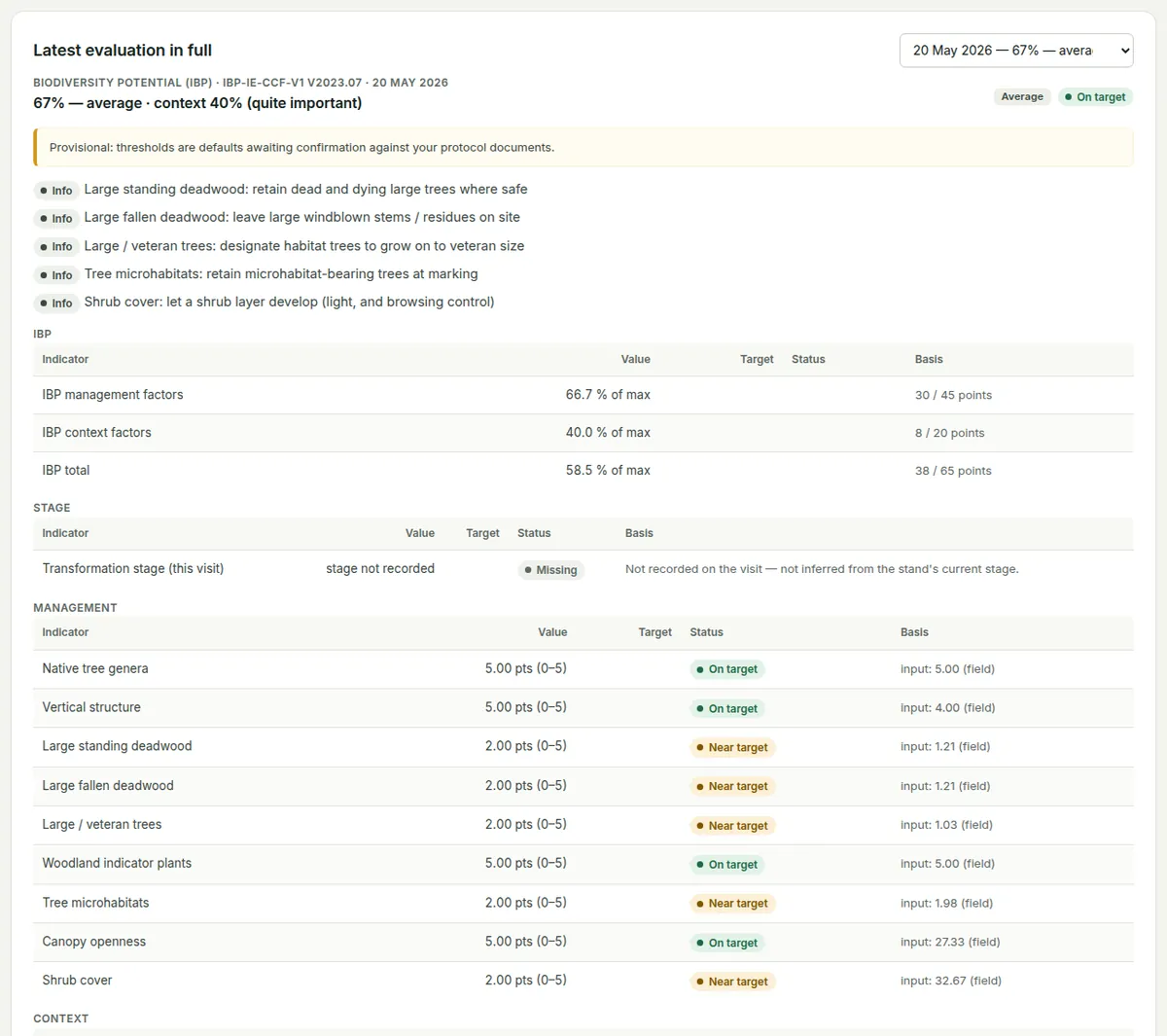Click Info badge for Shrub cover advice
The image size is (1167, 1036).
tap(56, 304)
